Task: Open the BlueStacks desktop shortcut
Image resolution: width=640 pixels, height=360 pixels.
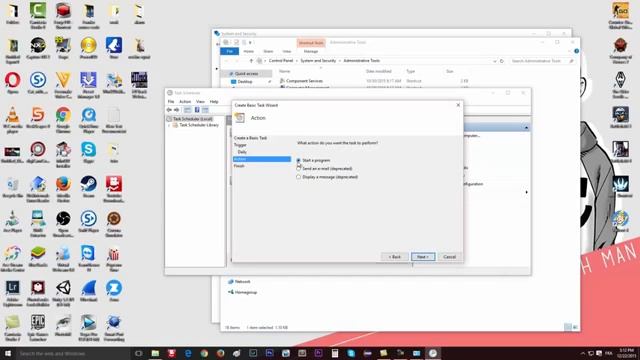Action: tap(38, 256)
